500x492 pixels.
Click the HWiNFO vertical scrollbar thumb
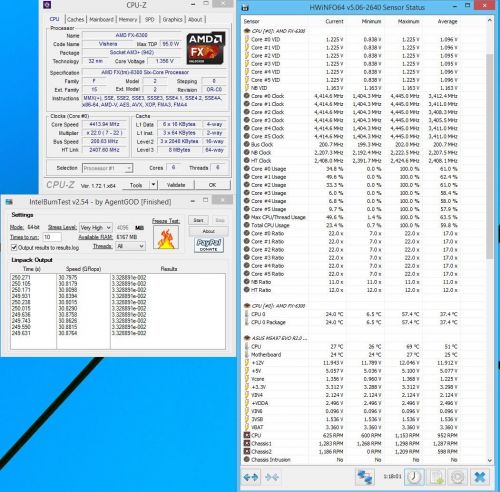point(489,156)
